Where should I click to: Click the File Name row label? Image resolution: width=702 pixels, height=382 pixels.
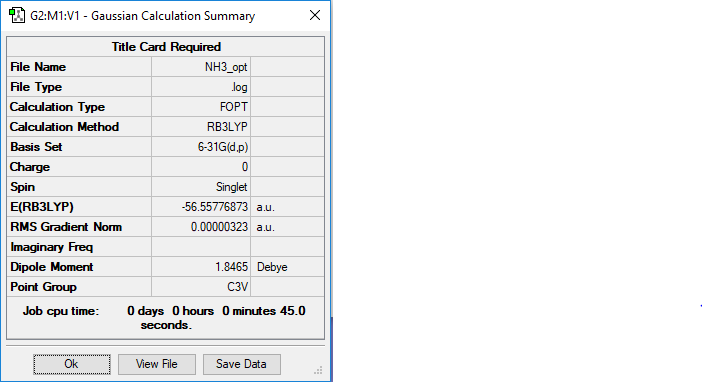38,67
